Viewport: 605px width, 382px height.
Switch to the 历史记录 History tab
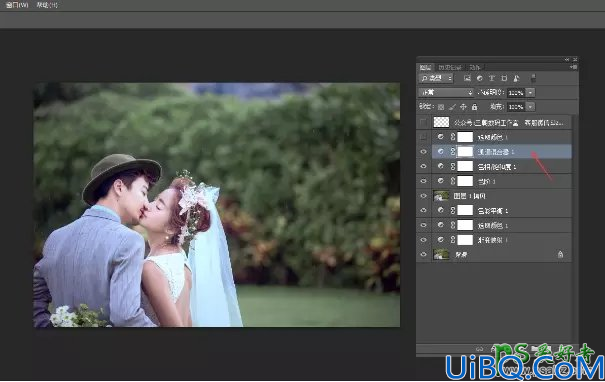pyautogui.click(x=450, y=68)
